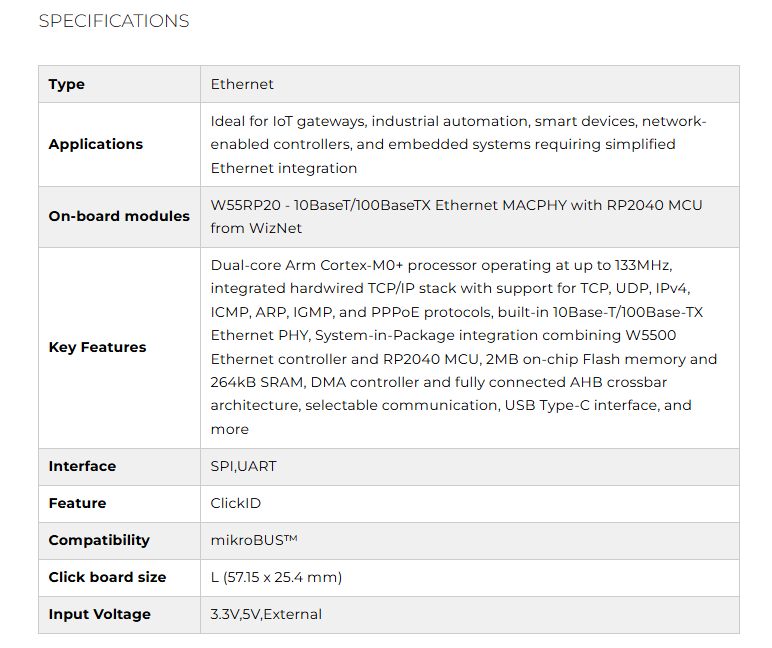772x648 pixels.
Task: Click the mikroBUS compatibility value
Action: [254, 541]
